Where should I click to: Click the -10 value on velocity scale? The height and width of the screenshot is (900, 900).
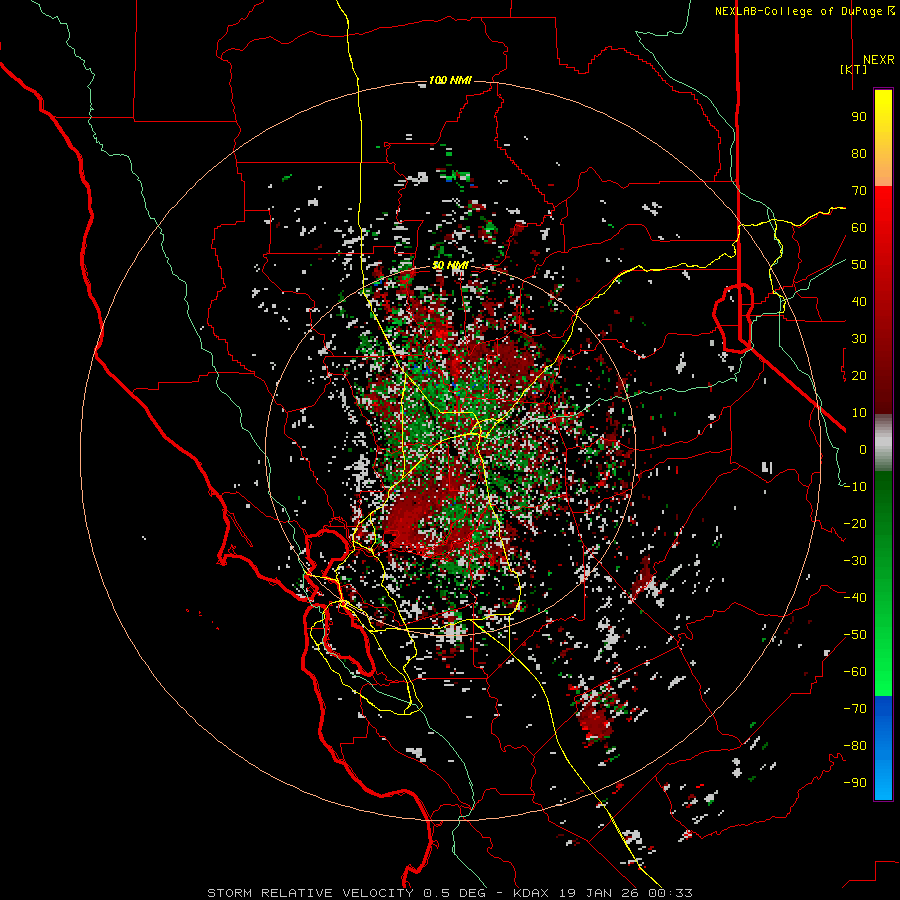tap(855, 487)
